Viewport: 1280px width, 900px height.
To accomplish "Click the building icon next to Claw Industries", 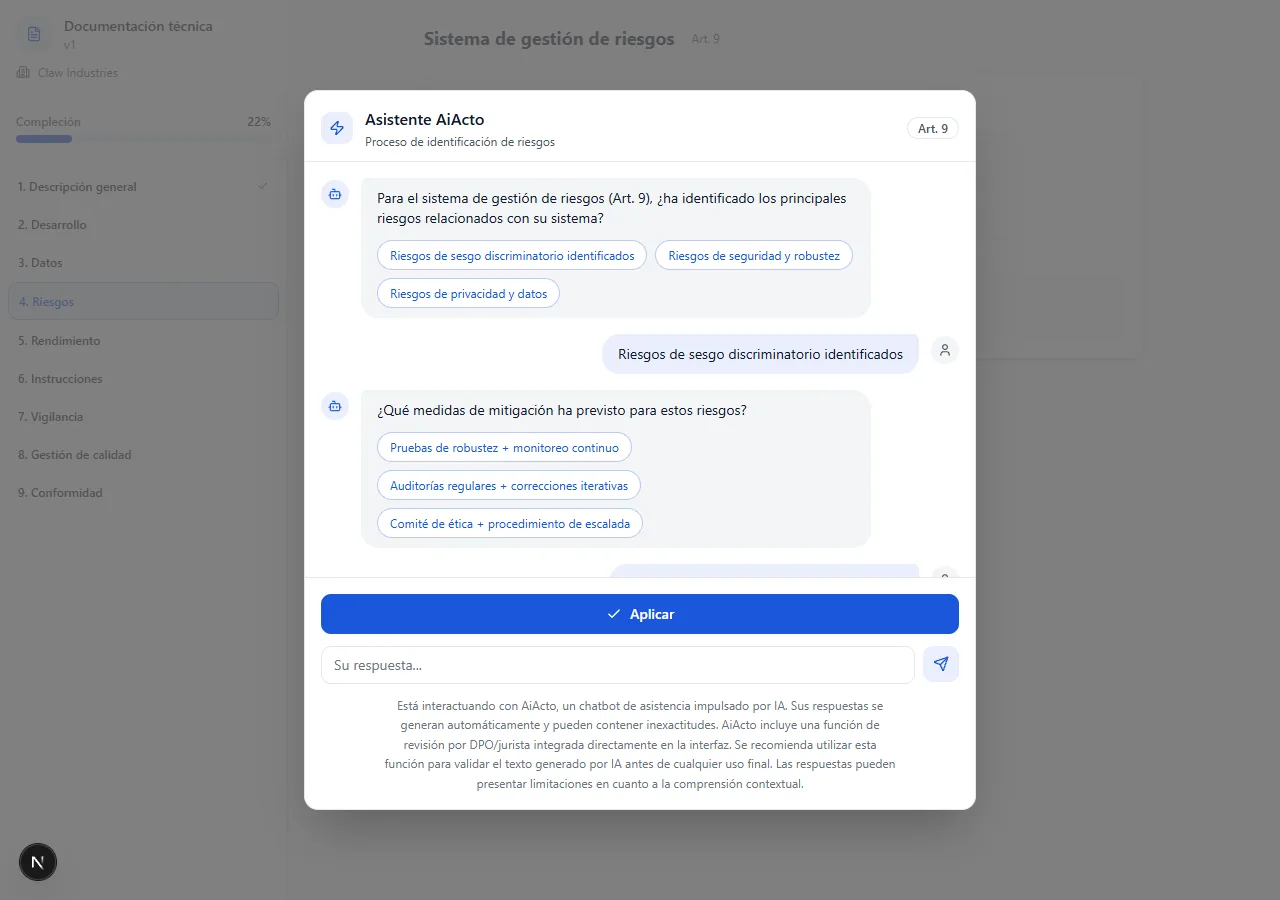I will click(23, 73).
